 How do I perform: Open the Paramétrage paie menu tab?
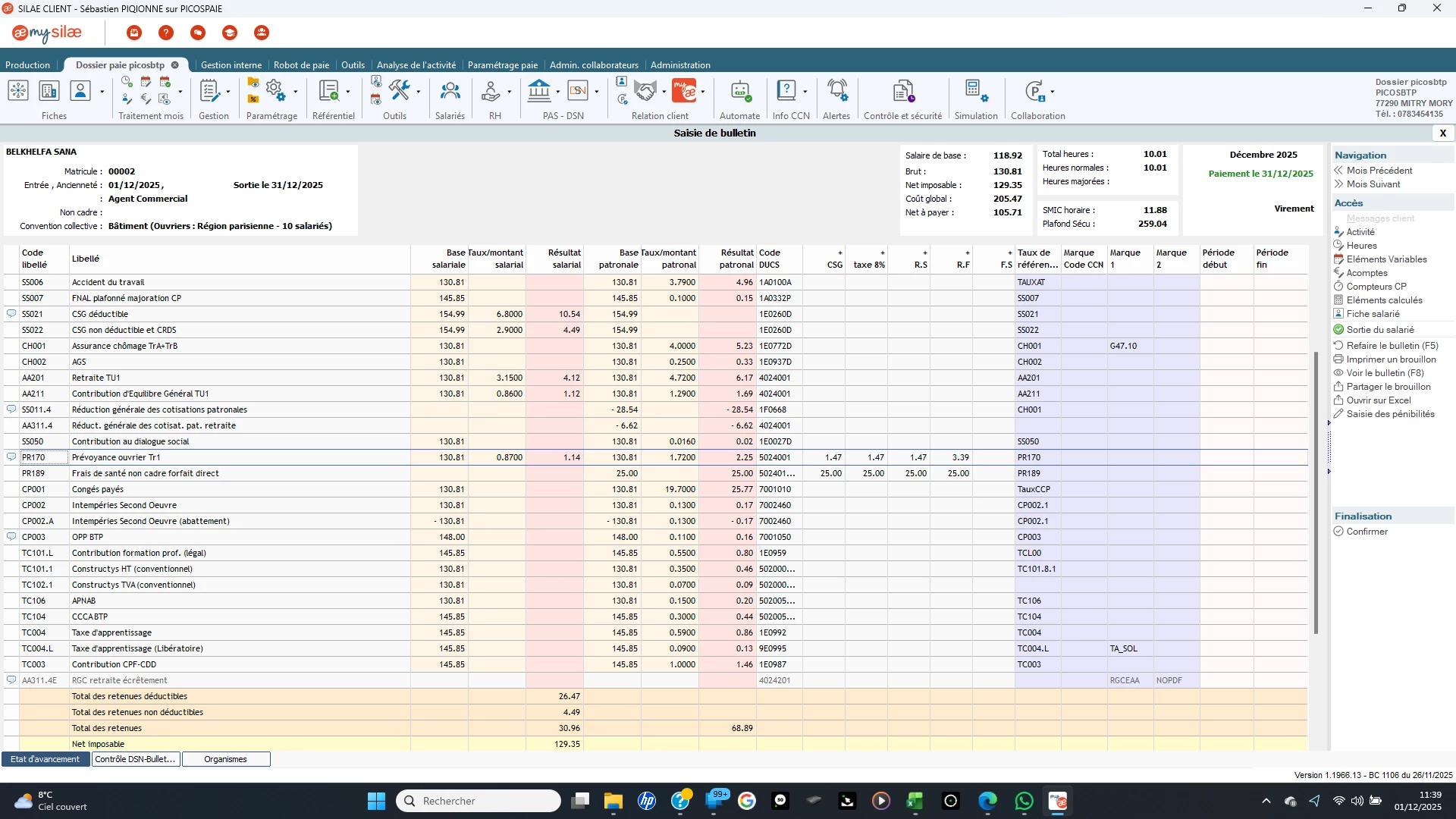[x=502, y=65]
